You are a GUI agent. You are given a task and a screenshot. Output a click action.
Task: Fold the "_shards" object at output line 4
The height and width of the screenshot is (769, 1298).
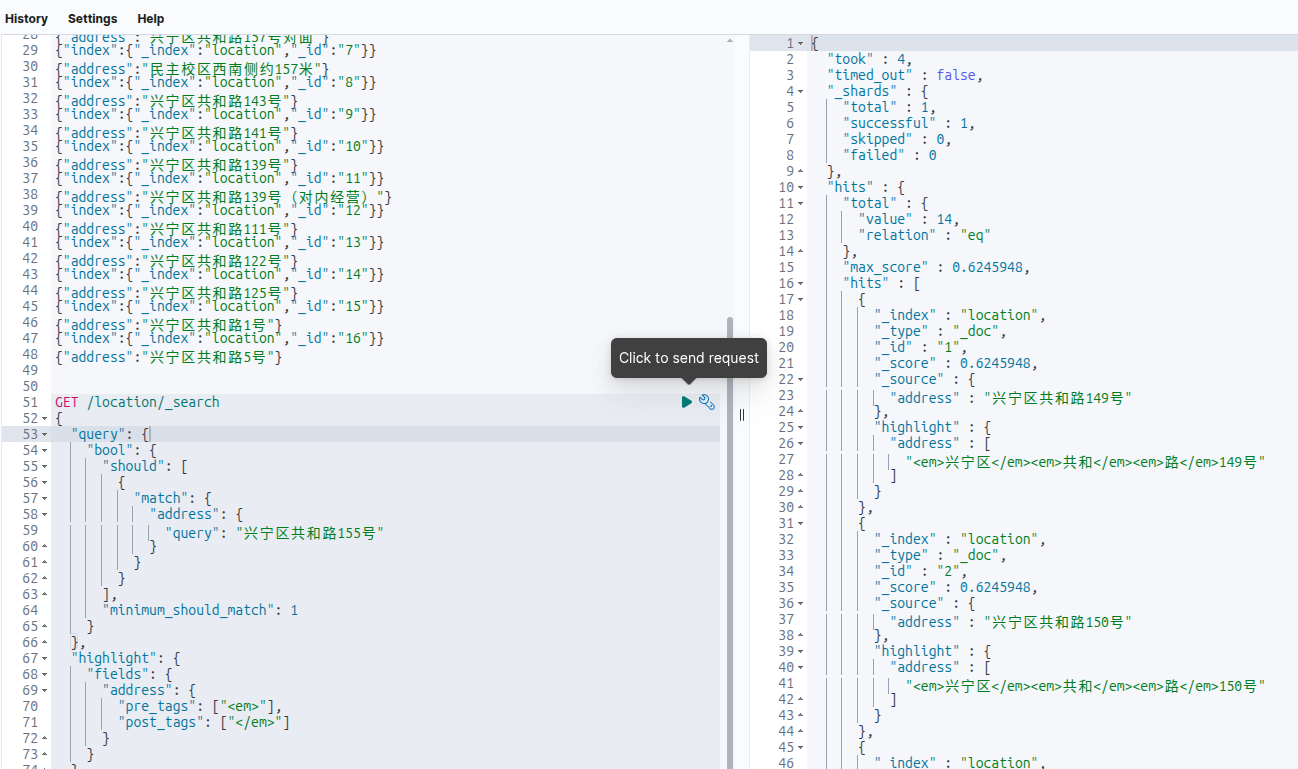[x=800, y=91]
